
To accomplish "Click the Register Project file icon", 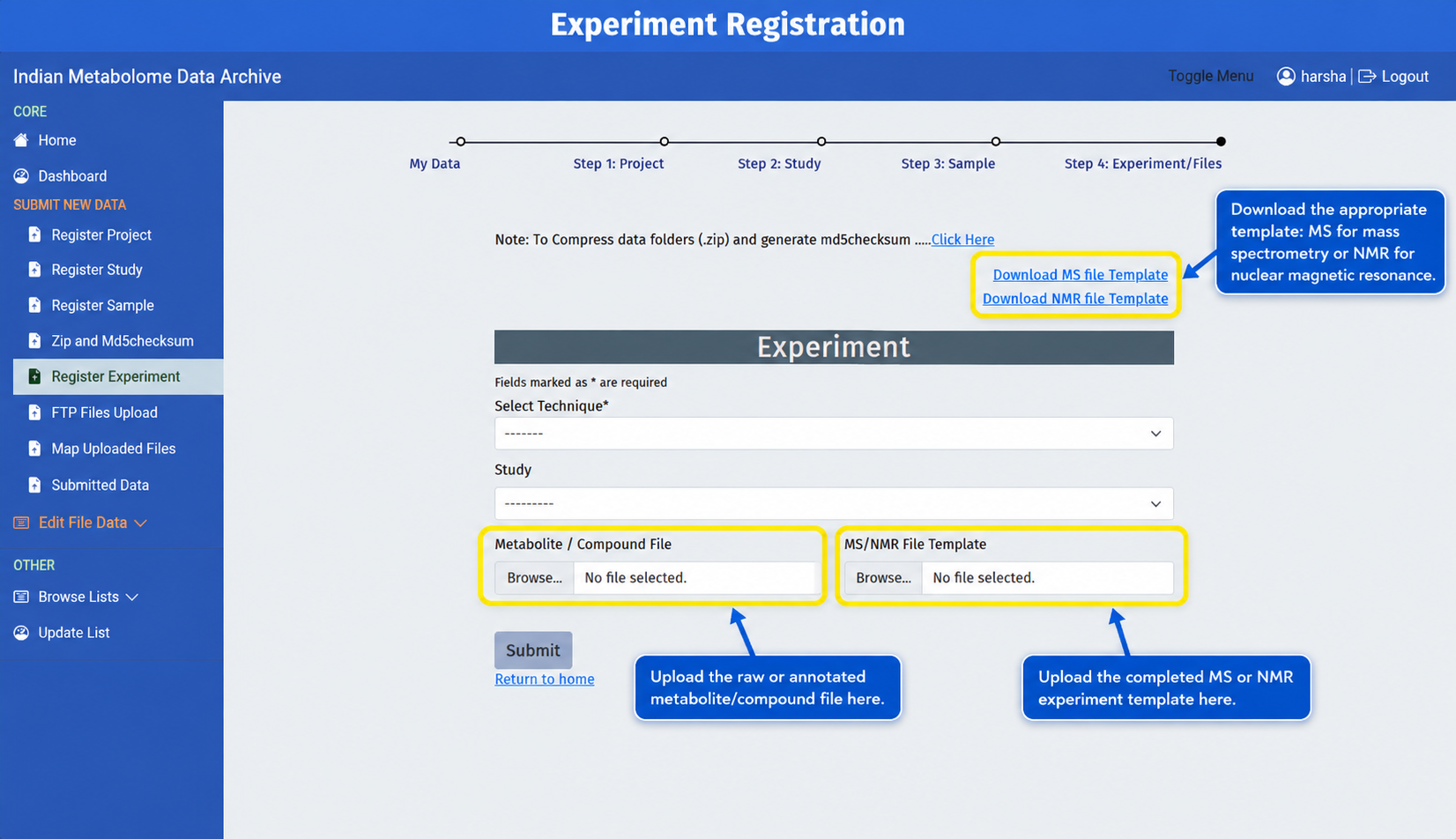I will point(34,234).
